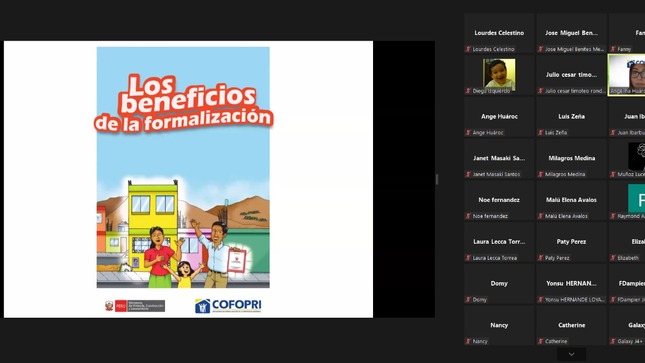Screen dimensions: 645x363
Task: Select Julio cesar timoteo's participant tile
Action: [x=571, y=75]
